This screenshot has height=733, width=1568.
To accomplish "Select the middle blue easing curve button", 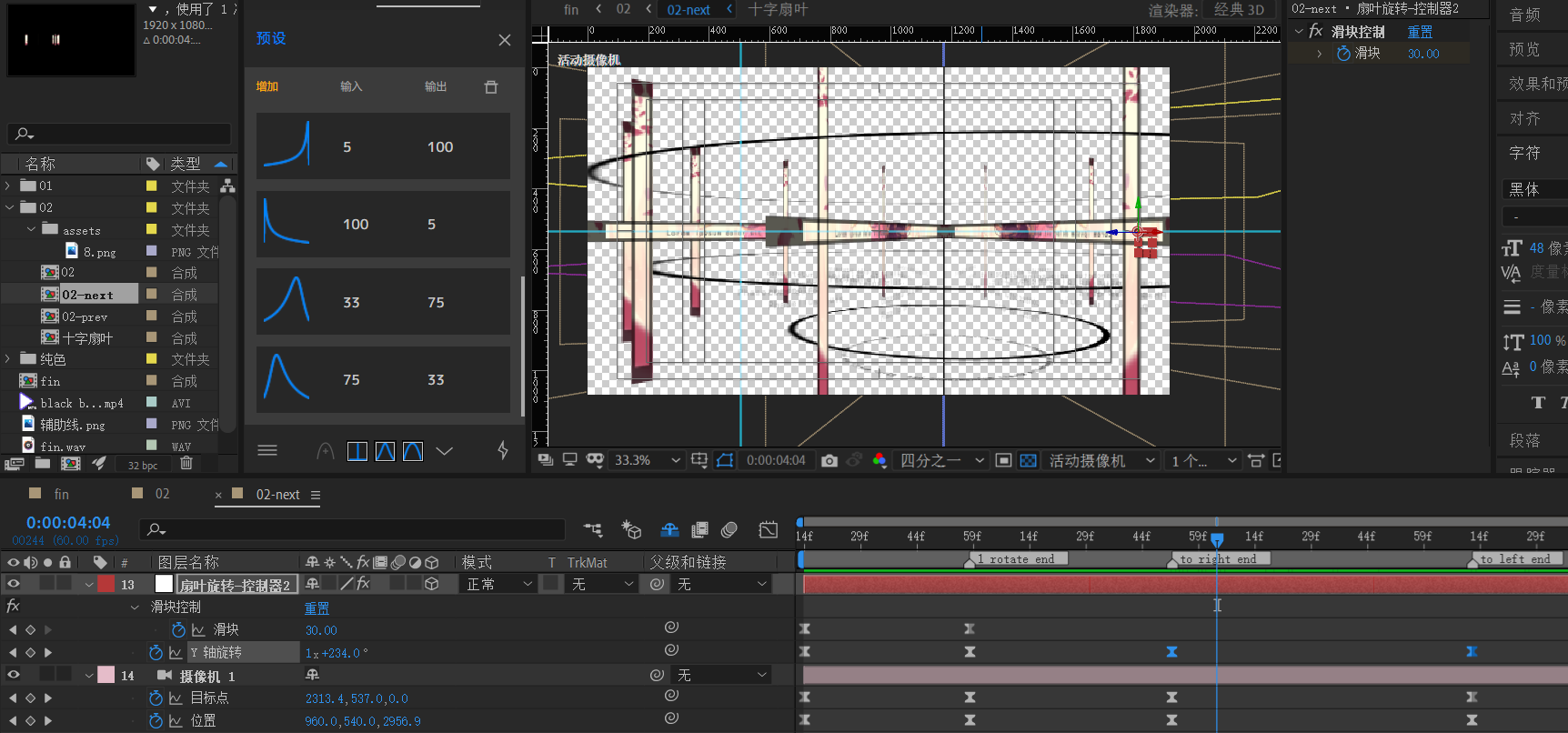I will 386,451.
